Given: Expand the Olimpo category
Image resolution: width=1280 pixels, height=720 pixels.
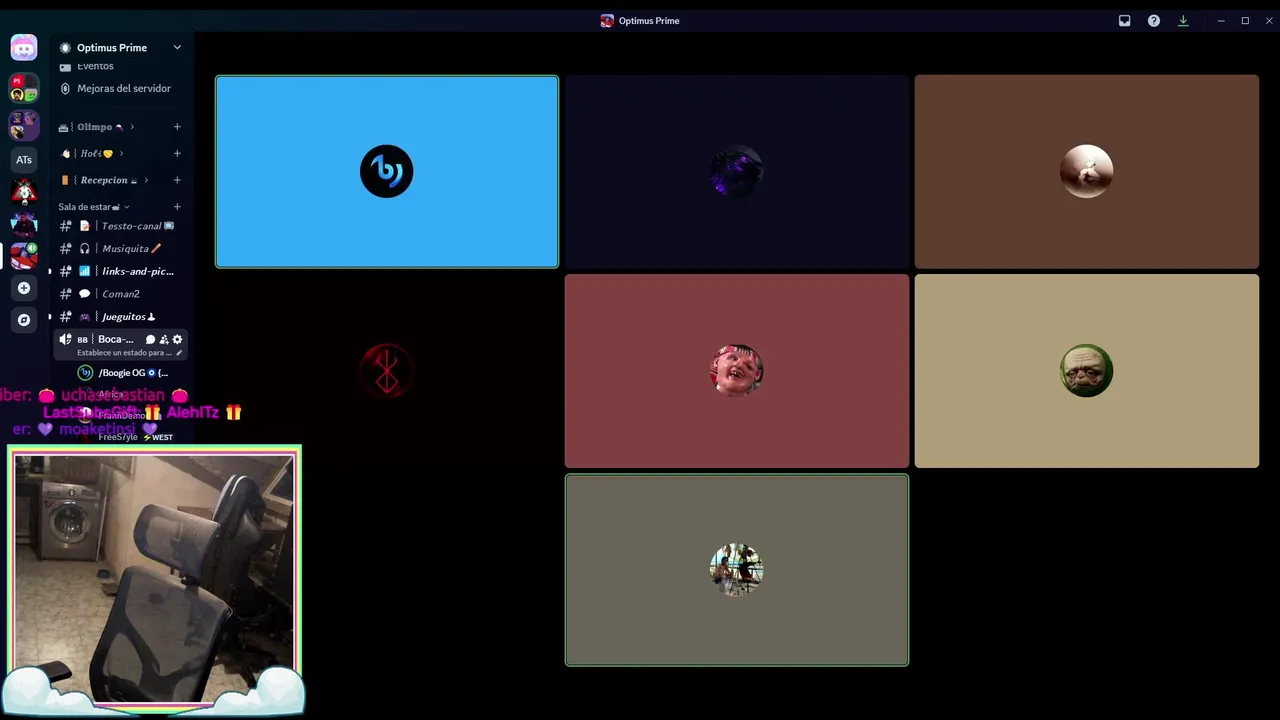Looking at the screenshot, I should (96, 127).
